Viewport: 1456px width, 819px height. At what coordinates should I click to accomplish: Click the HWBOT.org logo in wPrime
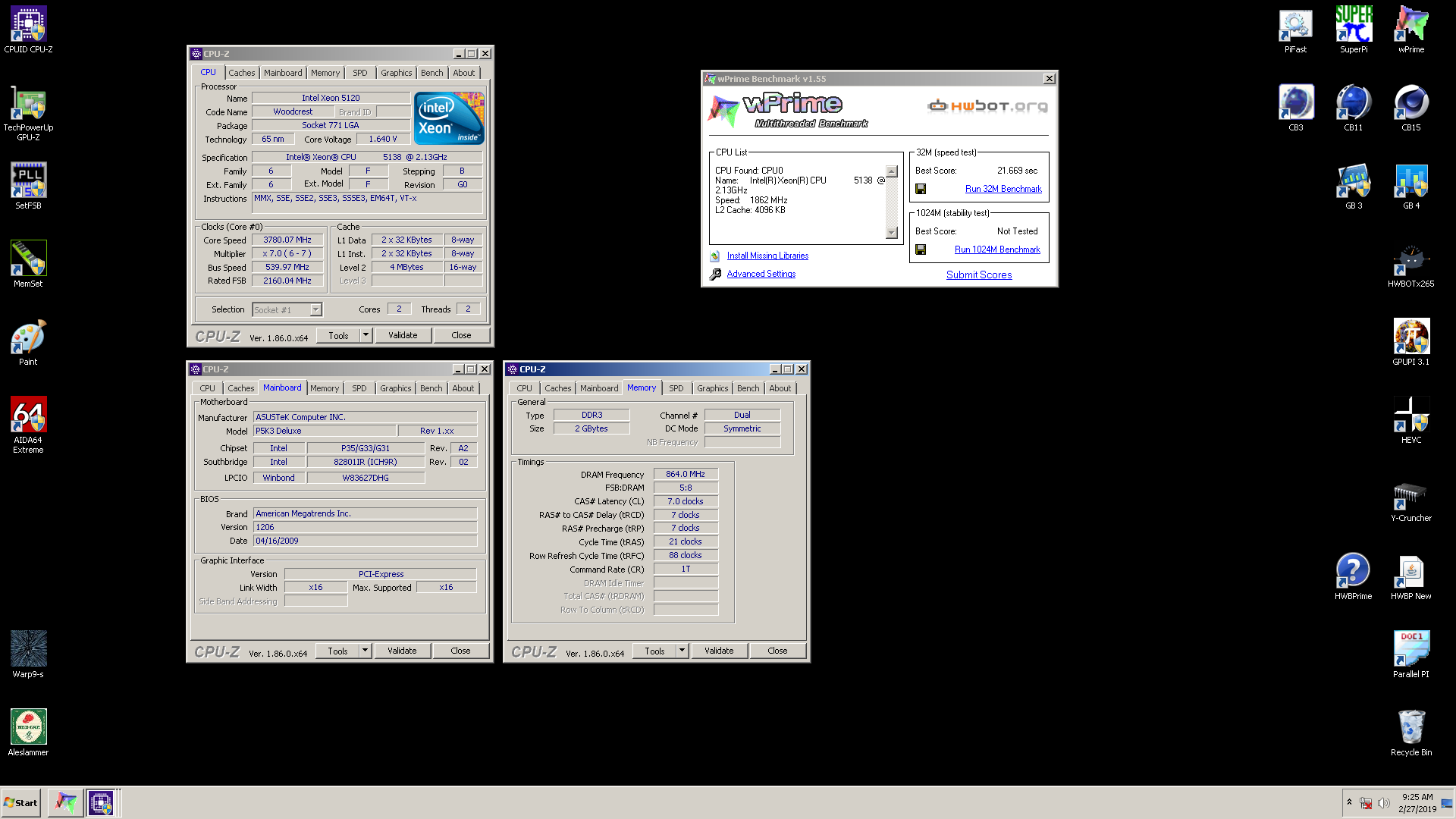(x=987, y=105)
